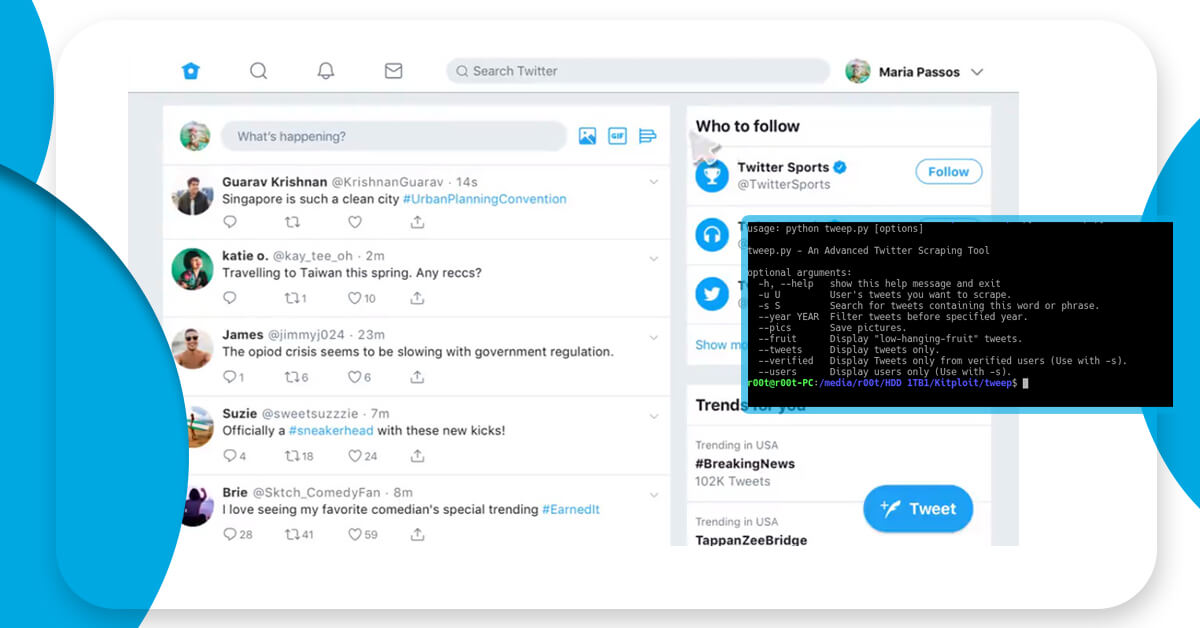This screenshot has height=628, width=1200.
Task: Open katie o.'s profile picture
Action: click(x=192, y=270)
